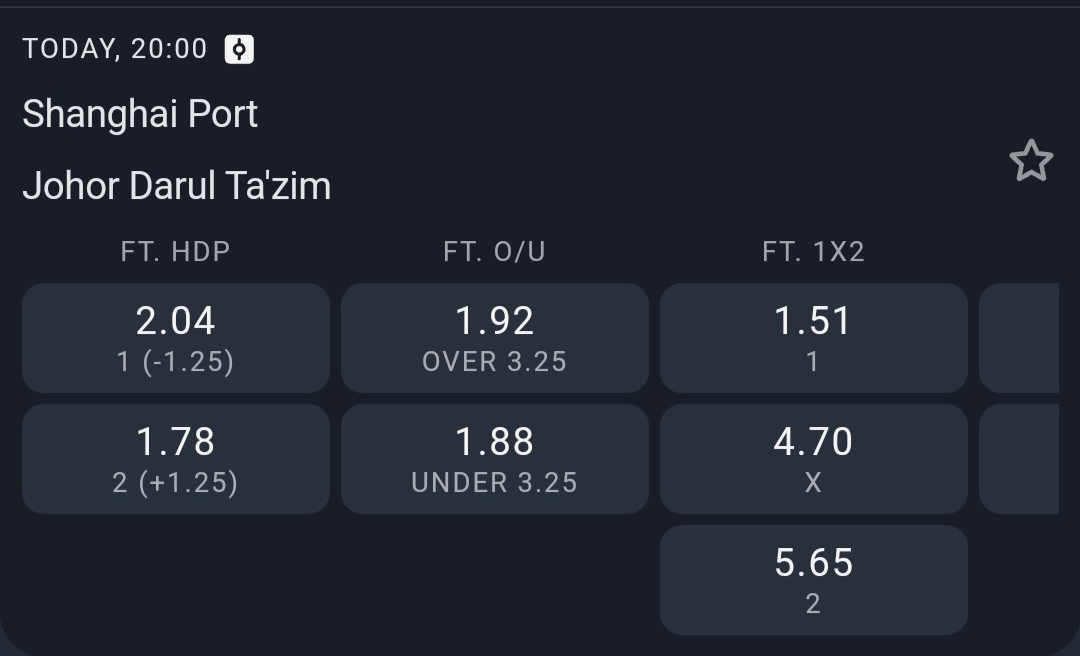This screenshot has width=1080, height=656.
Task: Bet on UNDER 3.25 at 1.88
Action: click(x=495, y=459)
